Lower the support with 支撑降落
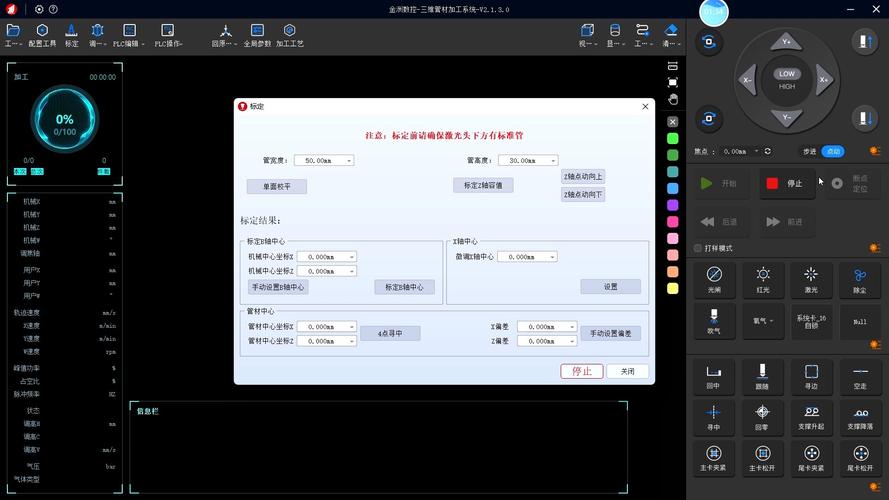The width and height of the screenshot is (889, 500). pos(860,417)
